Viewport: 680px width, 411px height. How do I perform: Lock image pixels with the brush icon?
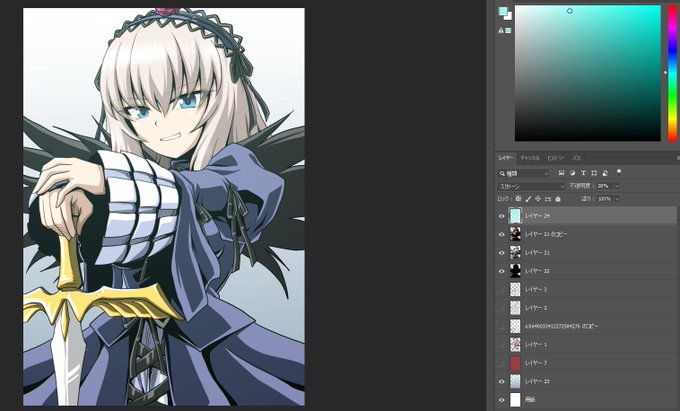coord(528,199)
